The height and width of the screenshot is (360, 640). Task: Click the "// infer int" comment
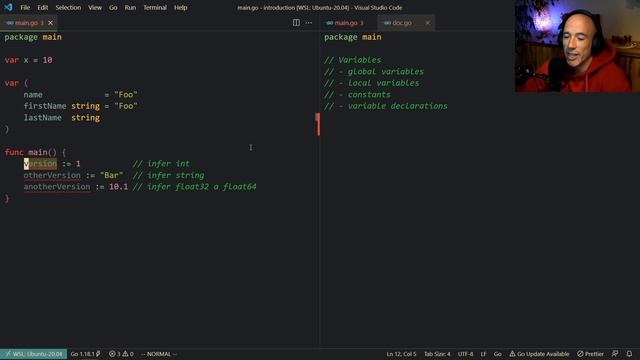point(161,164)
